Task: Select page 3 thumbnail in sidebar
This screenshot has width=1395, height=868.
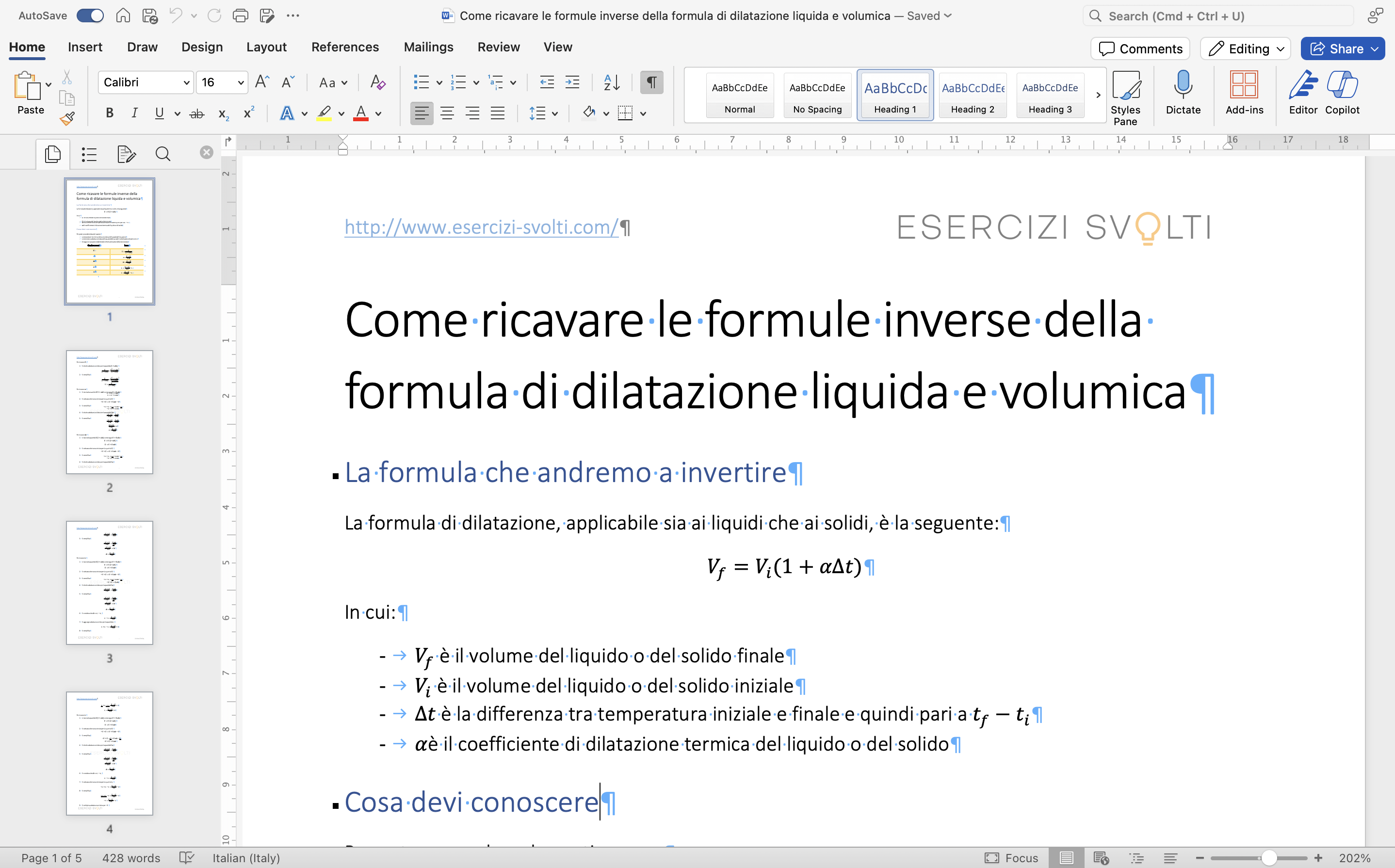Action: 109,582
